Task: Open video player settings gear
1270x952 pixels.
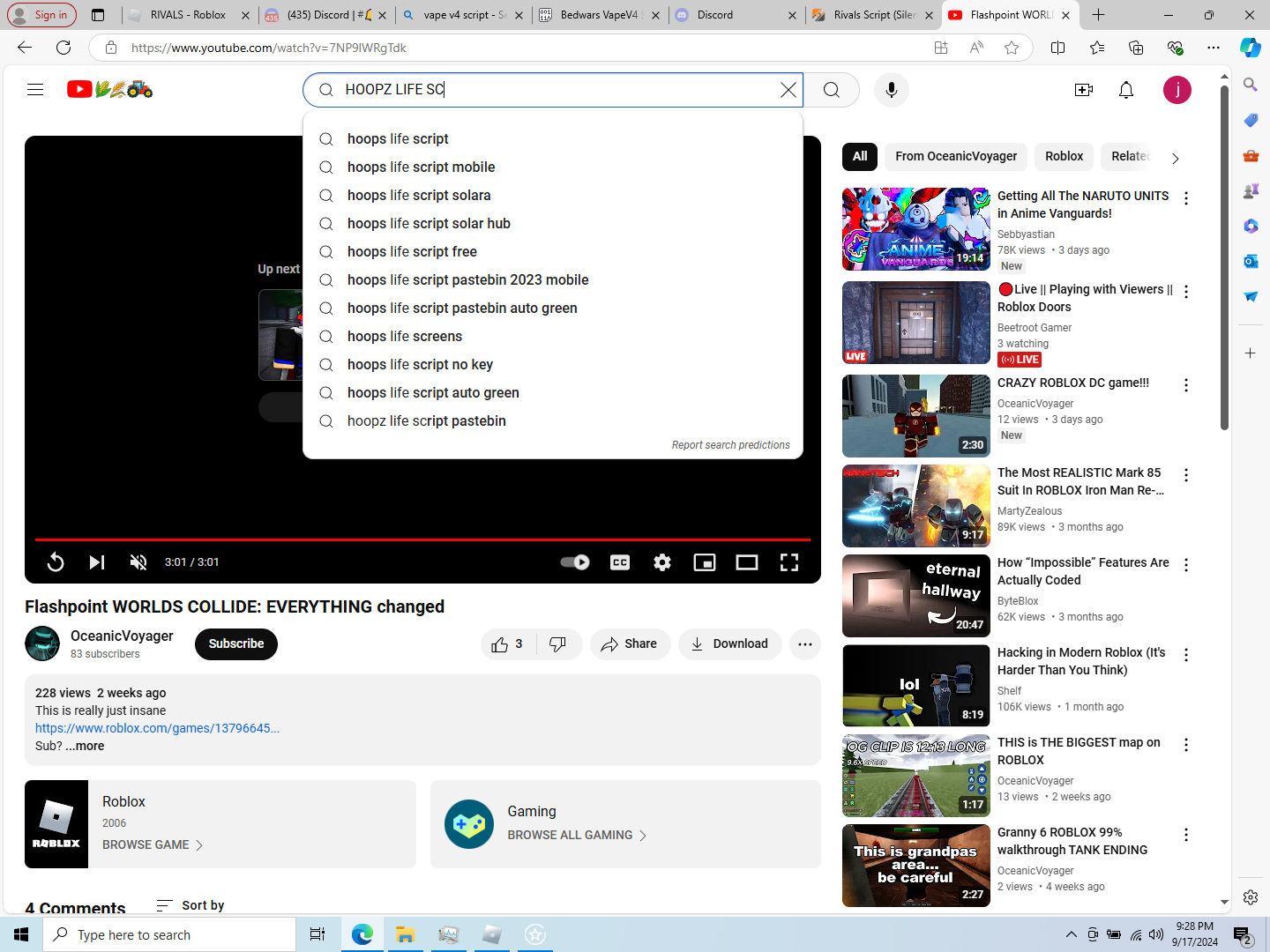Action: click(662, 562)
